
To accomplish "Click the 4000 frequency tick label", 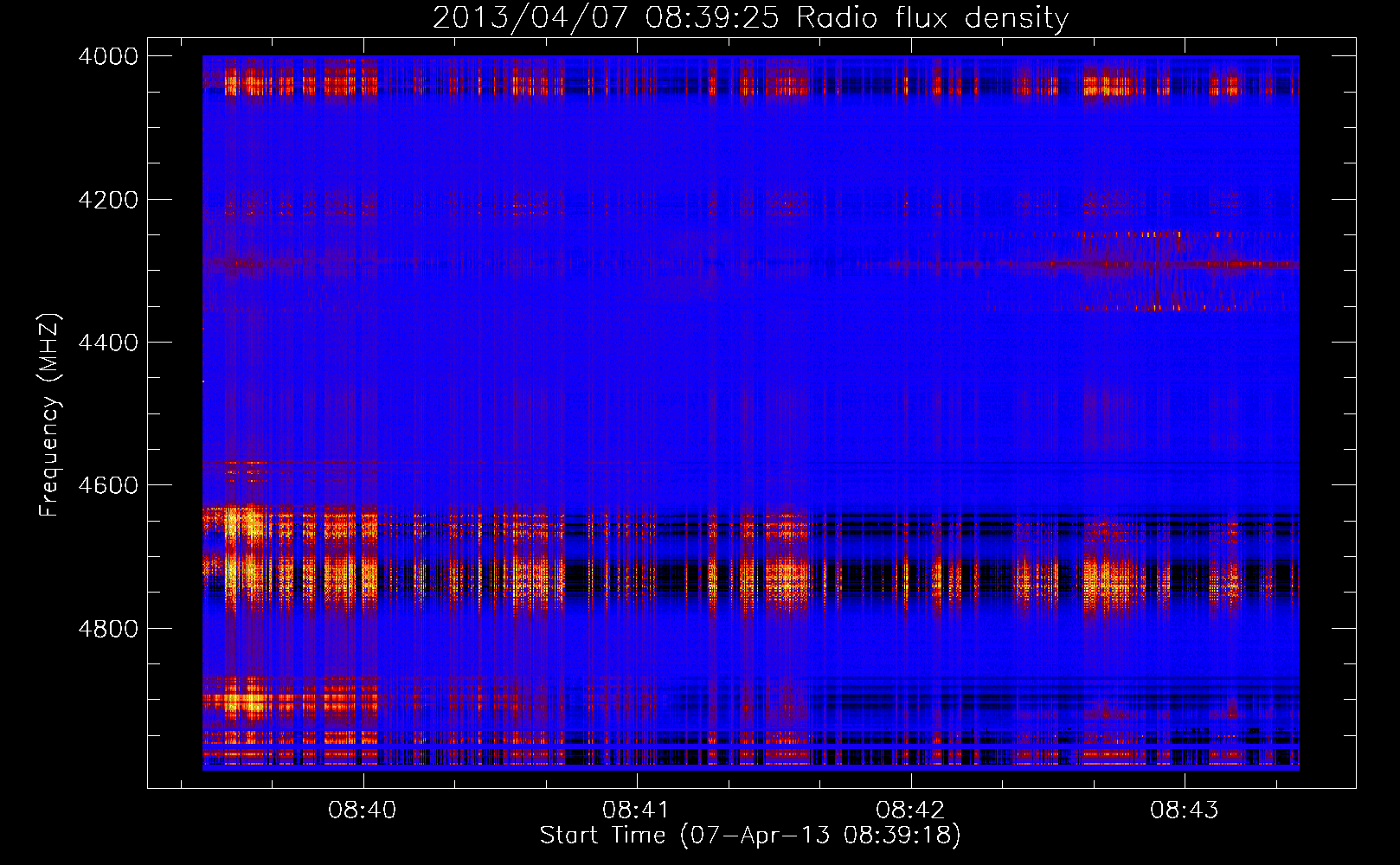I will click(x=108, y=56).
